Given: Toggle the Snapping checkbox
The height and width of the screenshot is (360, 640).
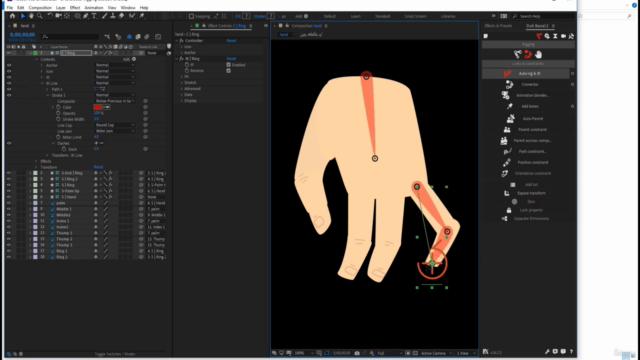Looking at the screenshot, I should click(191, 16).
